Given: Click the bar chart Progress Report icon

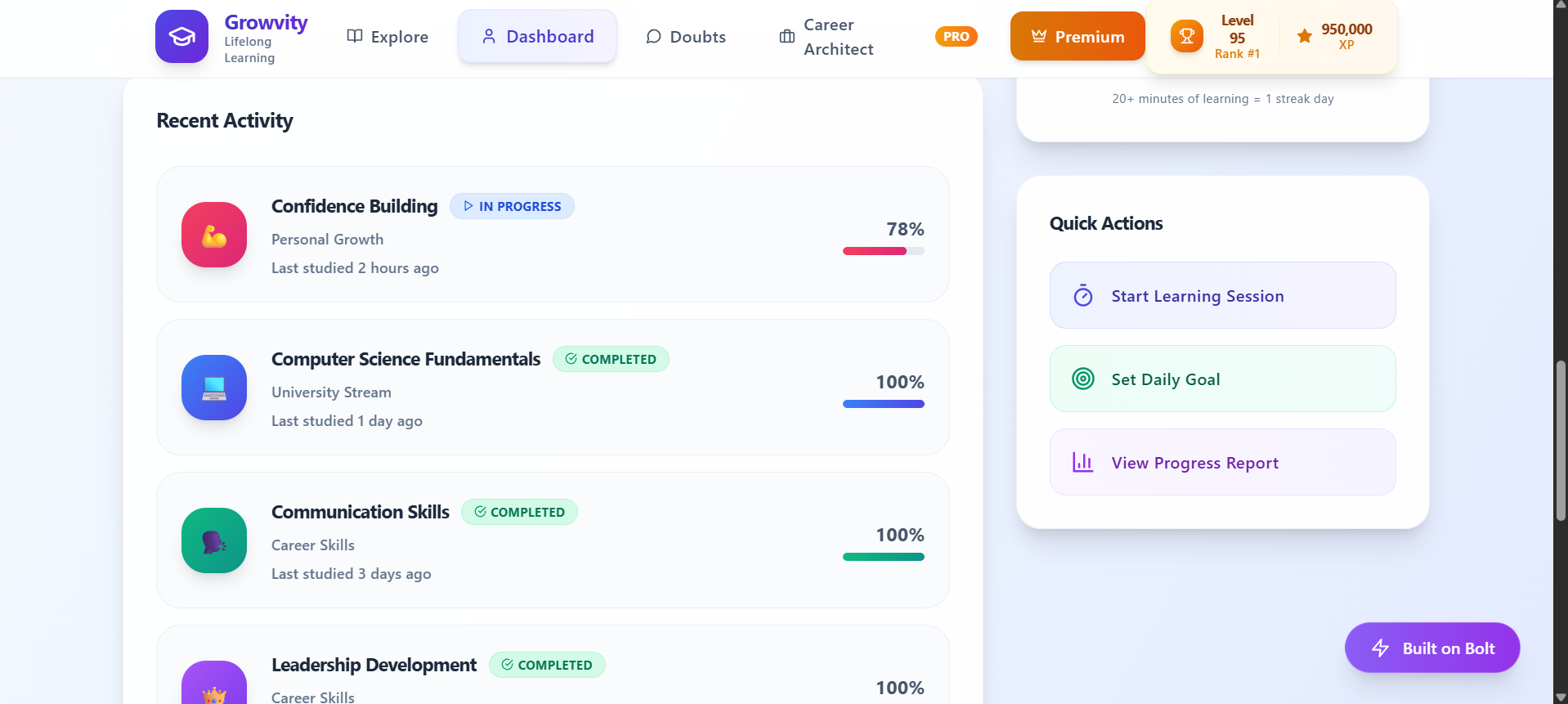Looking at the screenshot, I should point(1083,462).
